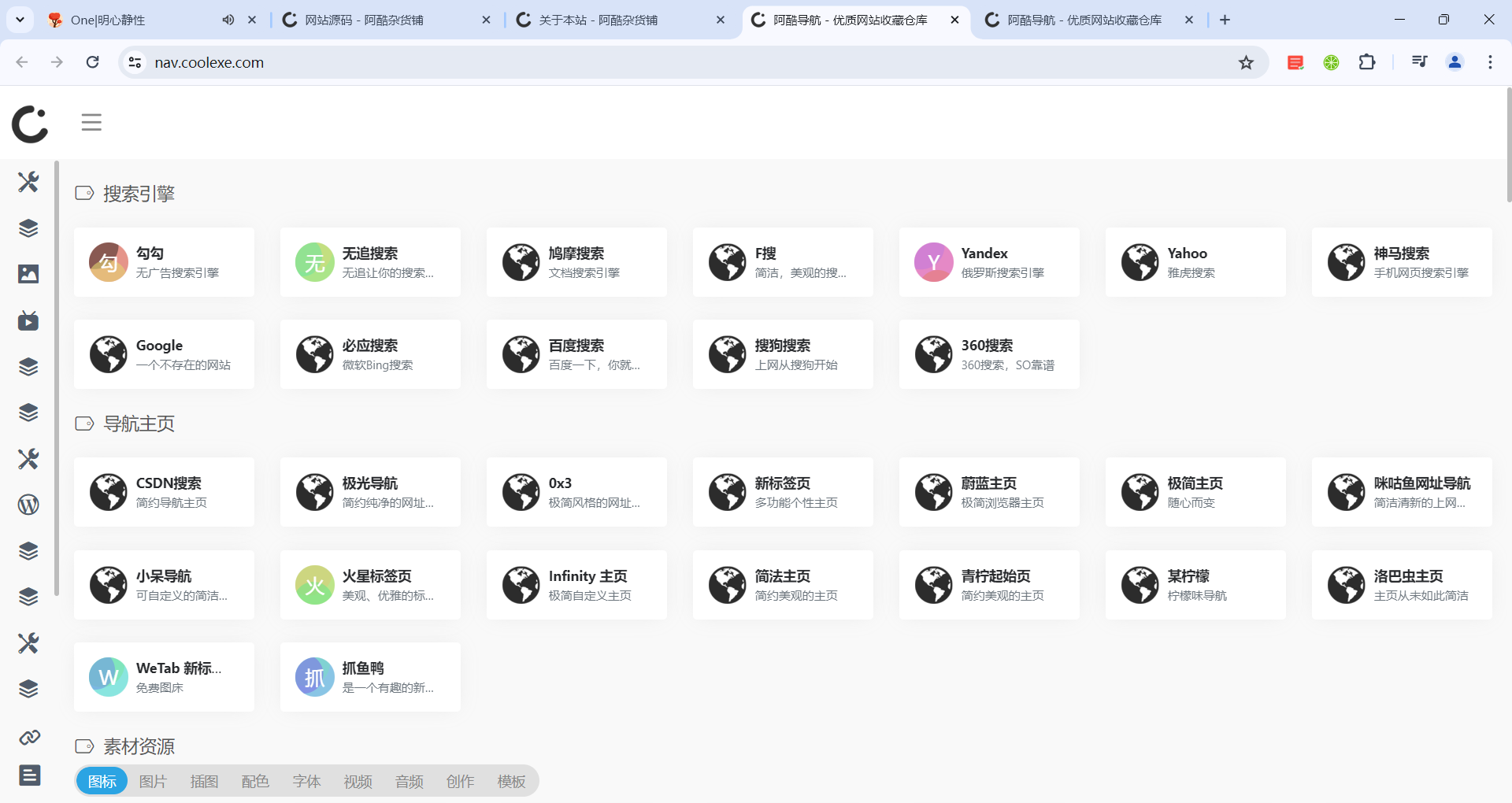1512x803 pixels.
Task: Select the 音频 tab
Action: coord(409,781)
